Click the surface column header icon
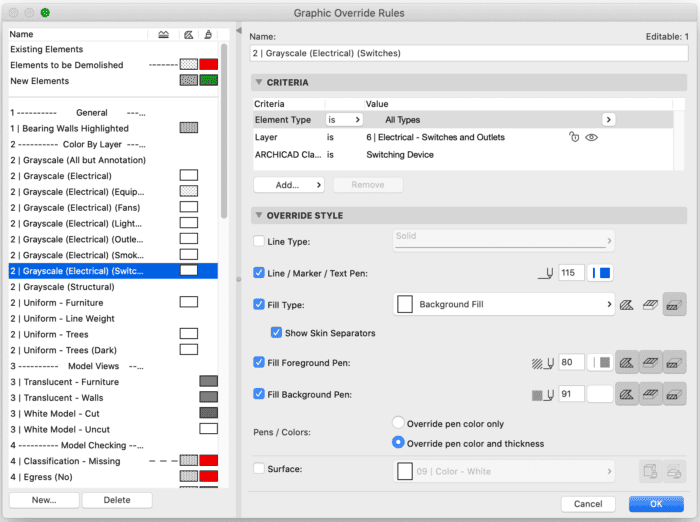 (x=208, y=34)
